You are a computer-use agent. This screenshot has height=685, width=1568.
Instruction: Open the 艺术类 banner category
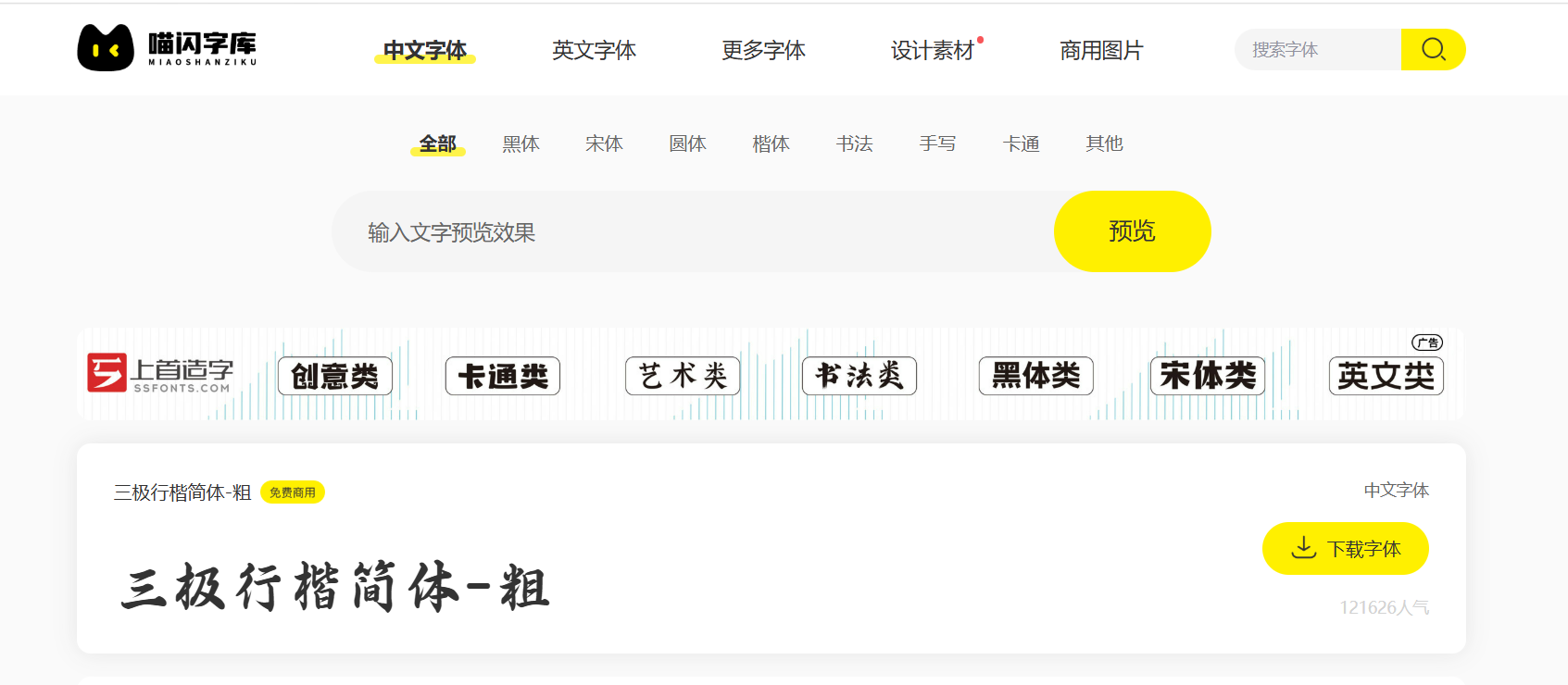point(683,376)
